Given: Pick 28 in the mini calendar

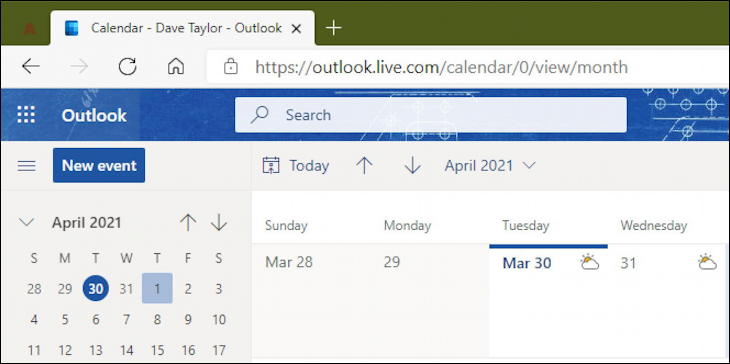Looking at the screenshot, I should click(34, 289).
